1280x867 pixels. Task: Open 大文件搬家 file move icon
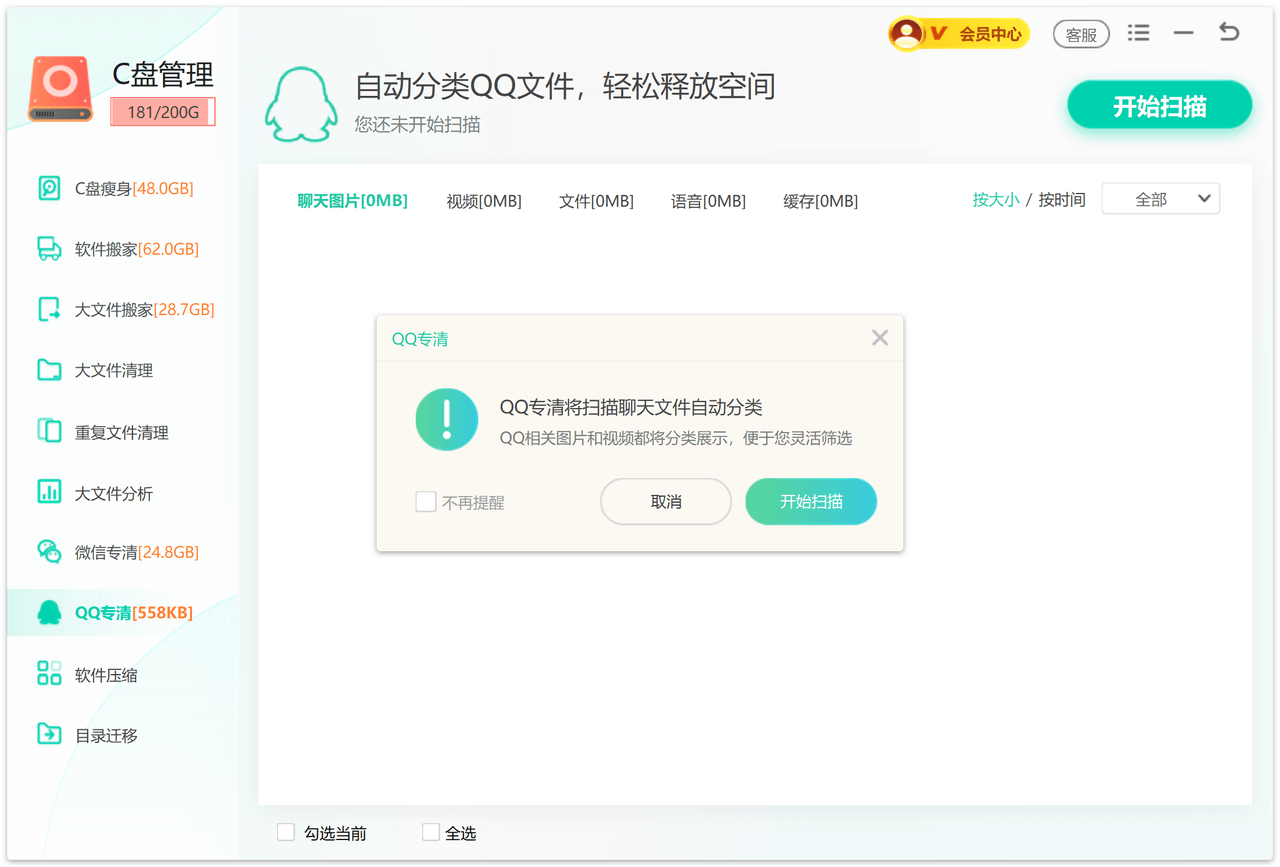point(49,310)
